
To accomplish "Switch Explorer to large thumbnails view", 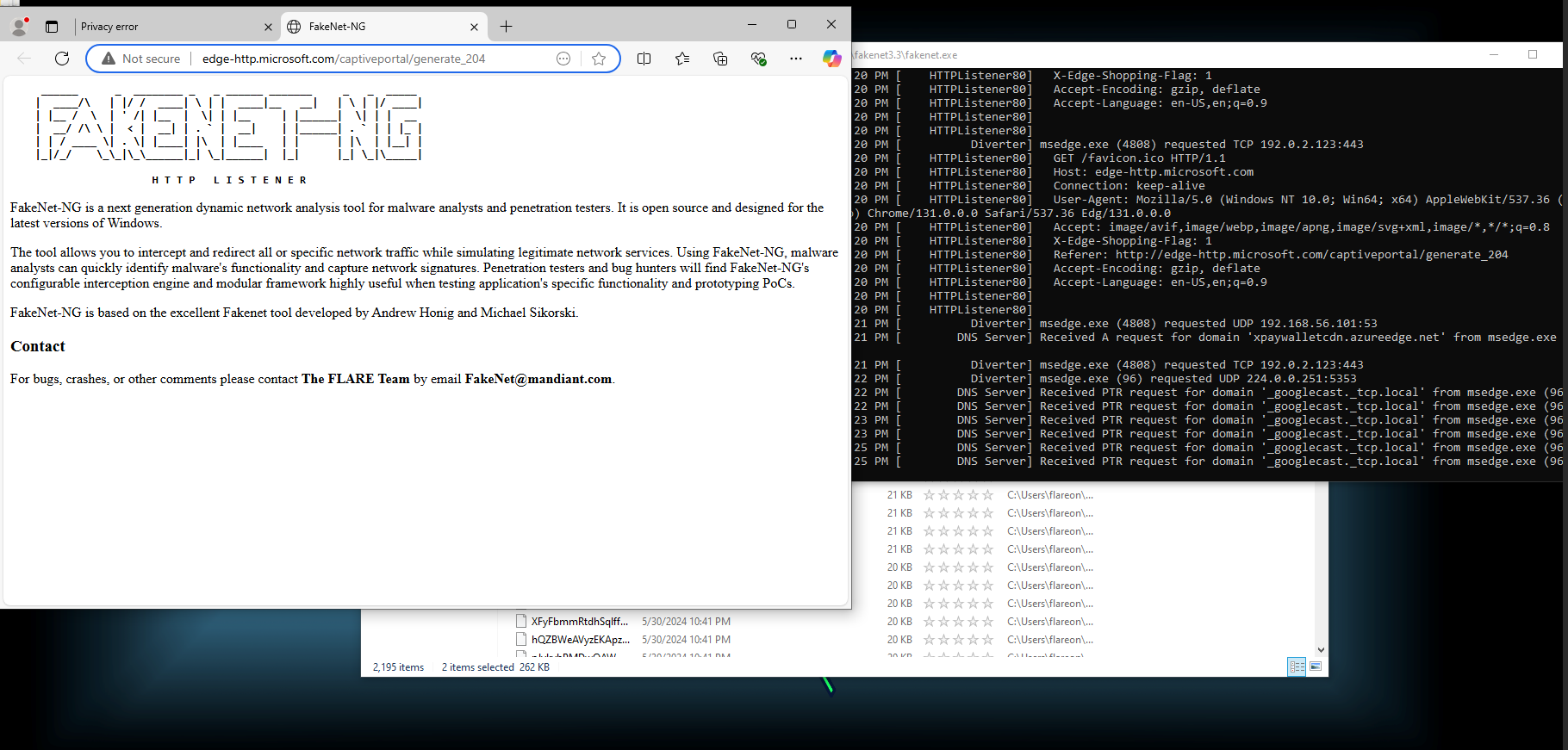I will pyautogui.click(x=1316, y=666).
